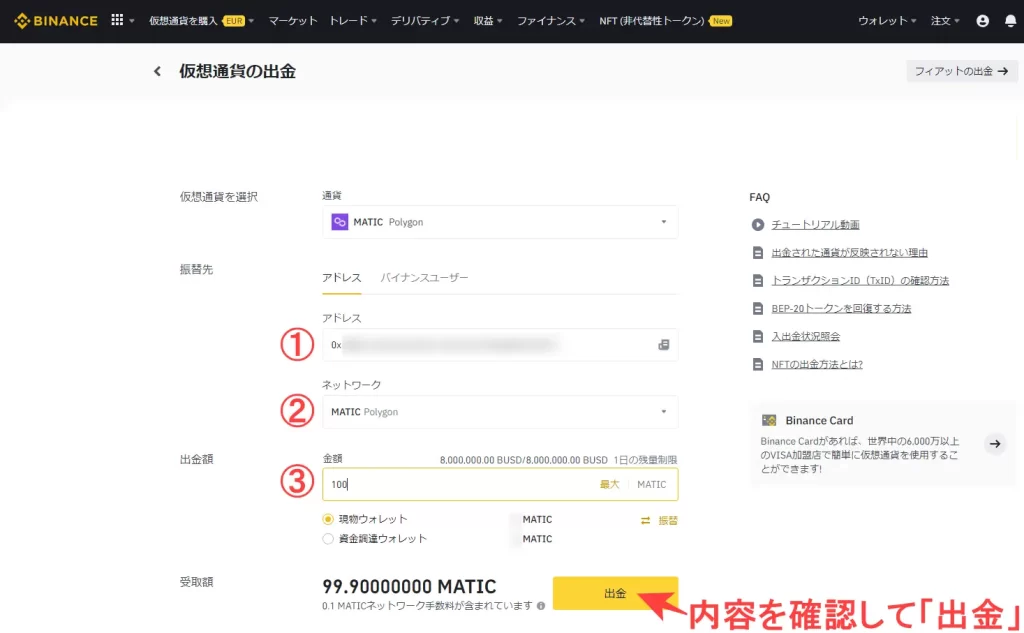The height and width of the screenshot is (633, 1024).
Task: Click the アドレス input field
Action: coord(500,344)
